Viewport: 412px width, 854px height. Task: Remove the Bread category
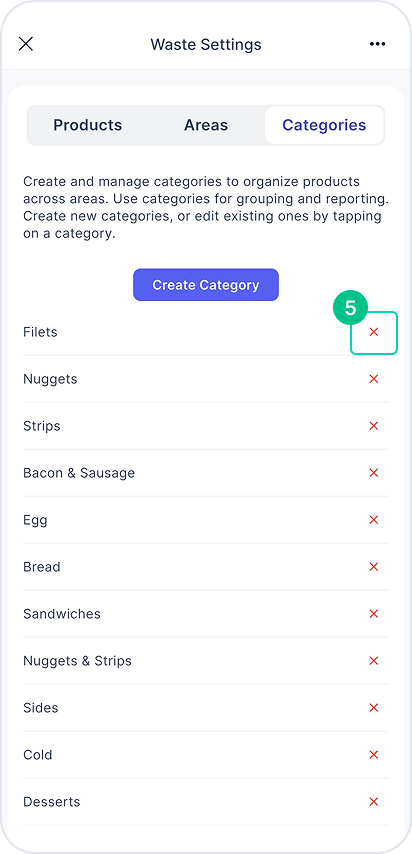374,566
